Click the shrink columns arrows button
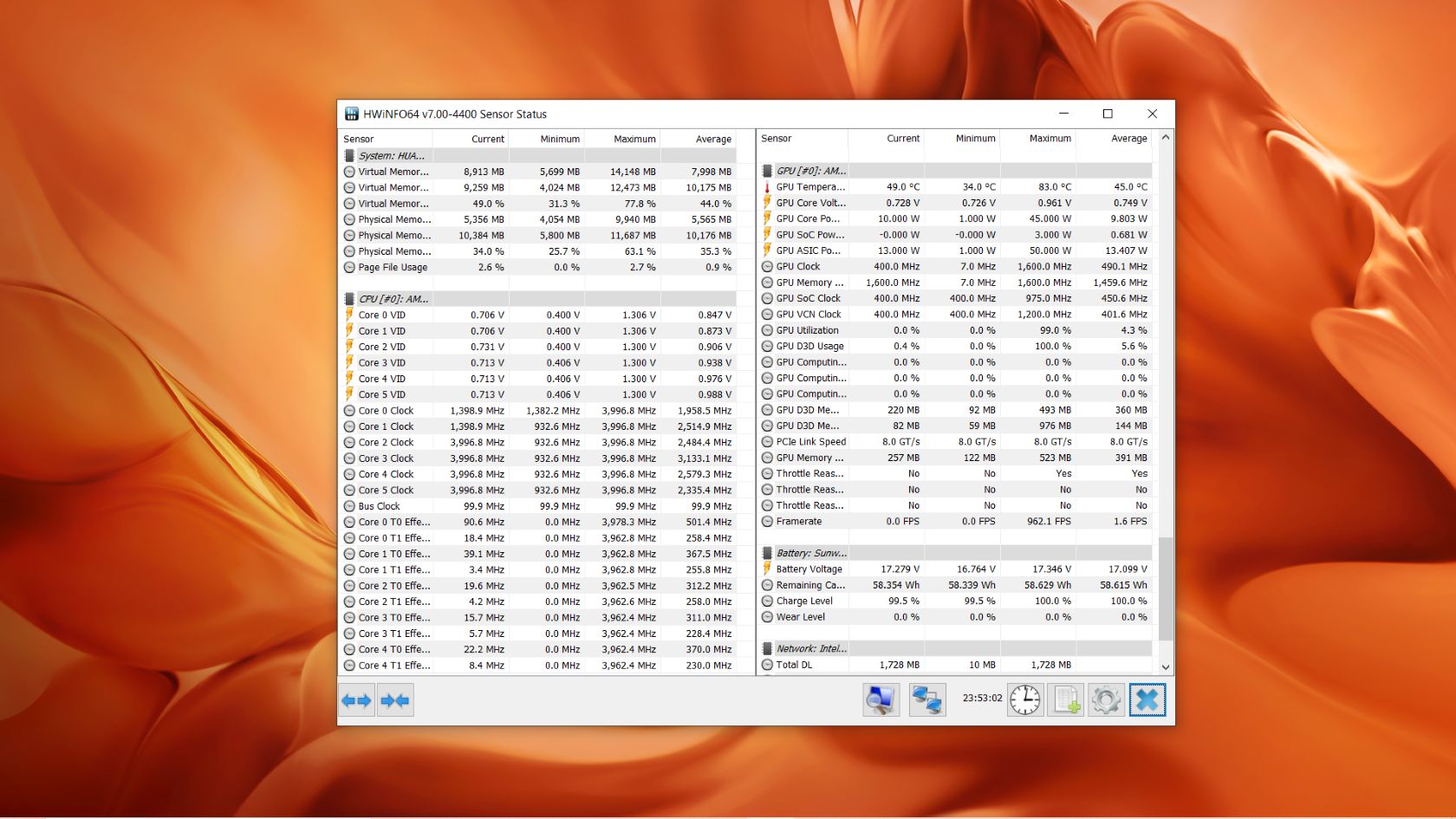 [395, 700]
